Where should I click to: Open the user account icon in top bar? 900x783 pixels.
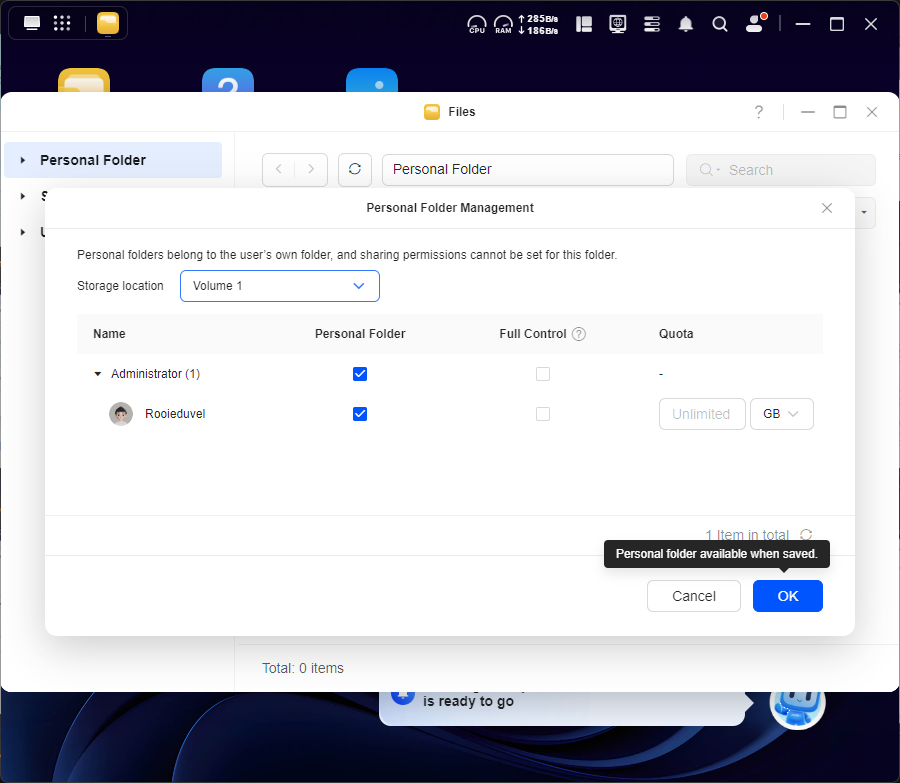click(755, 24)
